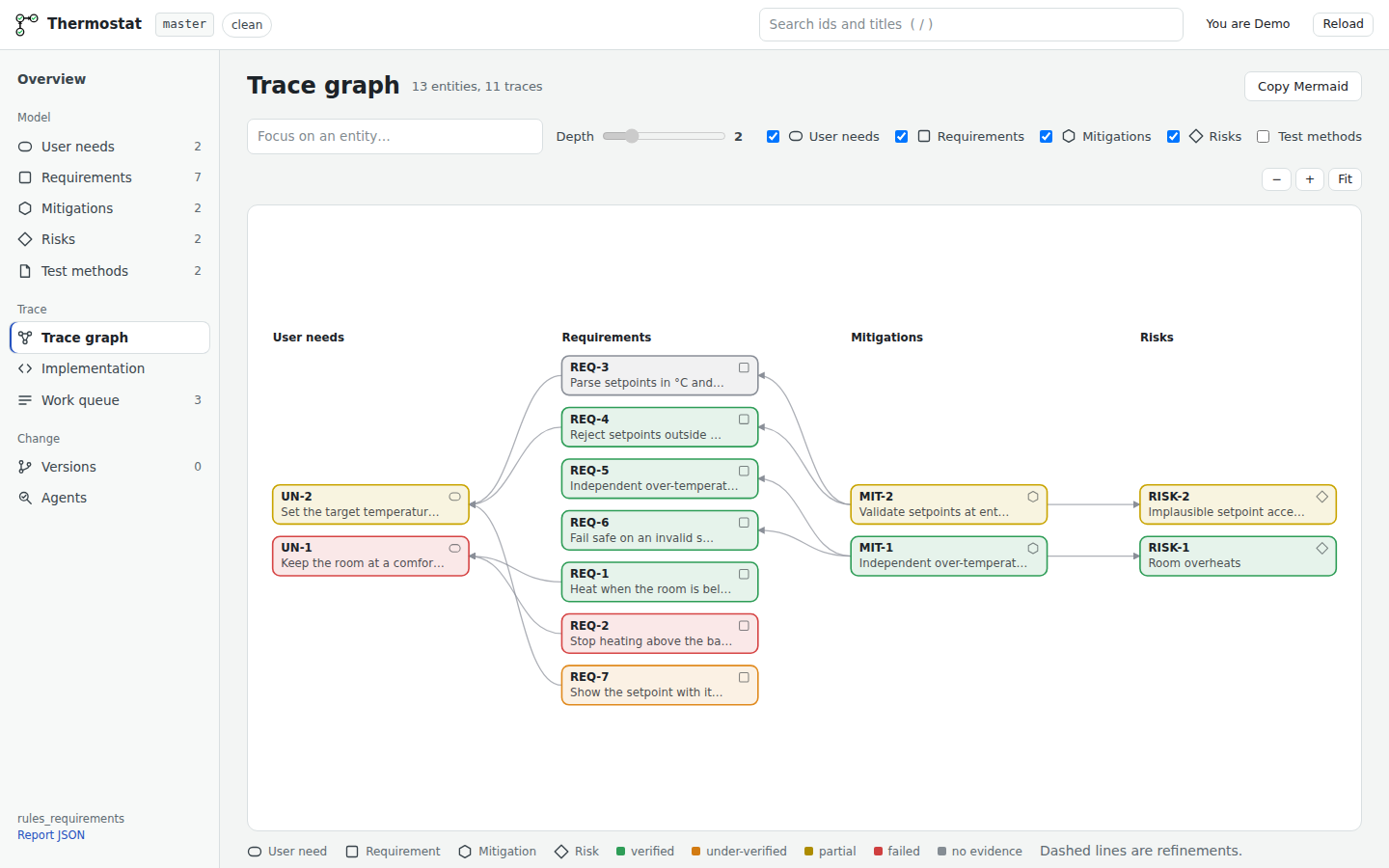1389x868 pixels.
Task: Select the REQ-7 requirement node
Action: pyautogui.click(x=660, y=685)
